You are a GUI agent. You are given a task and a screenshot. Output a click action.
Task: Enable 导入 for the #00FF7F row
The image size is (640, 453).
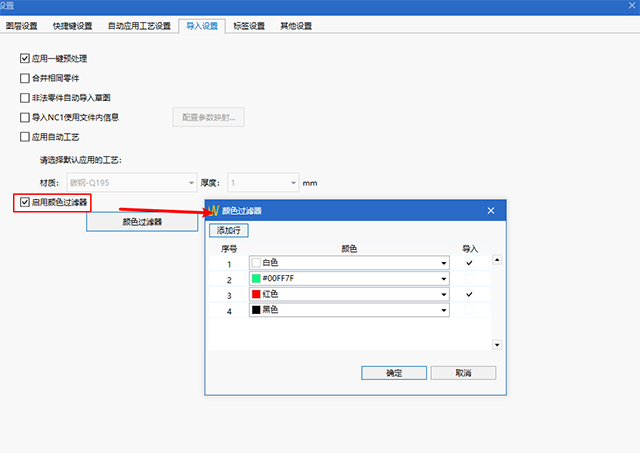coord(469,279)
